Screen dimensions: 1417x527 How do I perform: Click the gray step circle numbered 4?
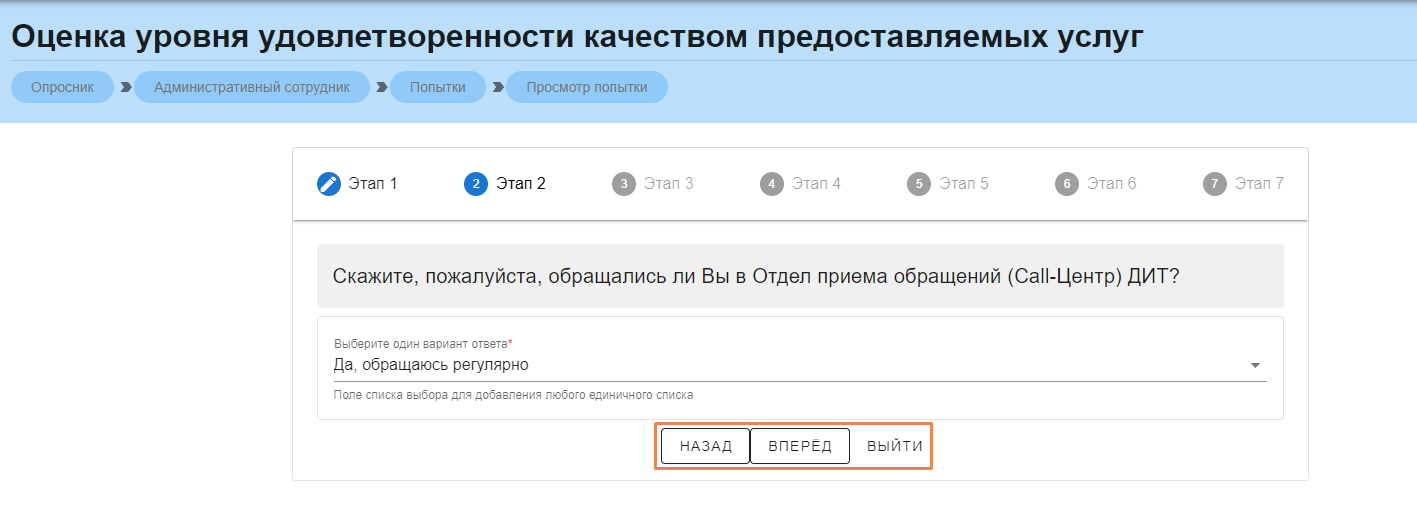771,184
